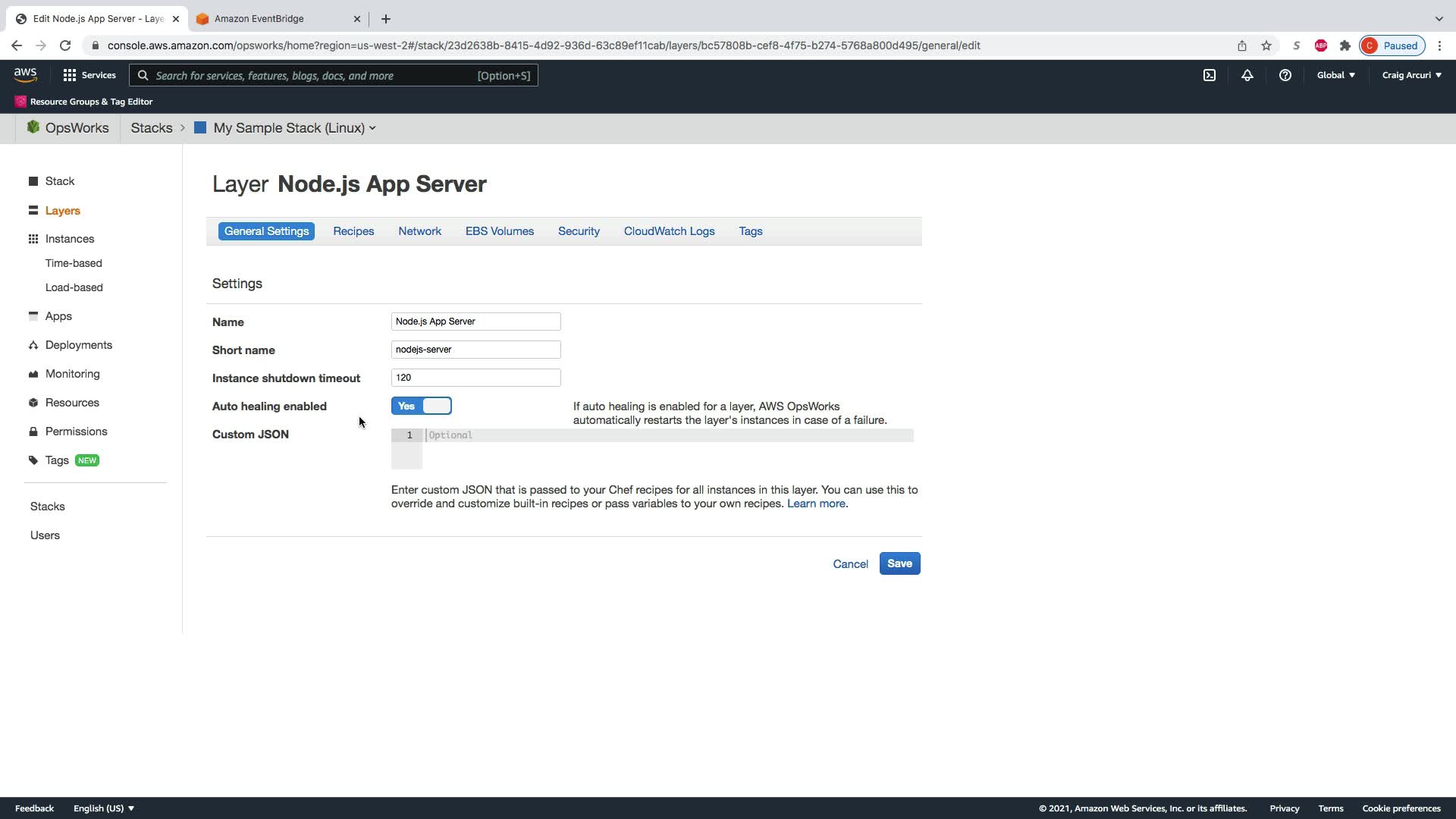Click the notifications bell icon
The width and height of the screenshot is (1456, 819).
pyautogui.click(x=1247, y=75)
